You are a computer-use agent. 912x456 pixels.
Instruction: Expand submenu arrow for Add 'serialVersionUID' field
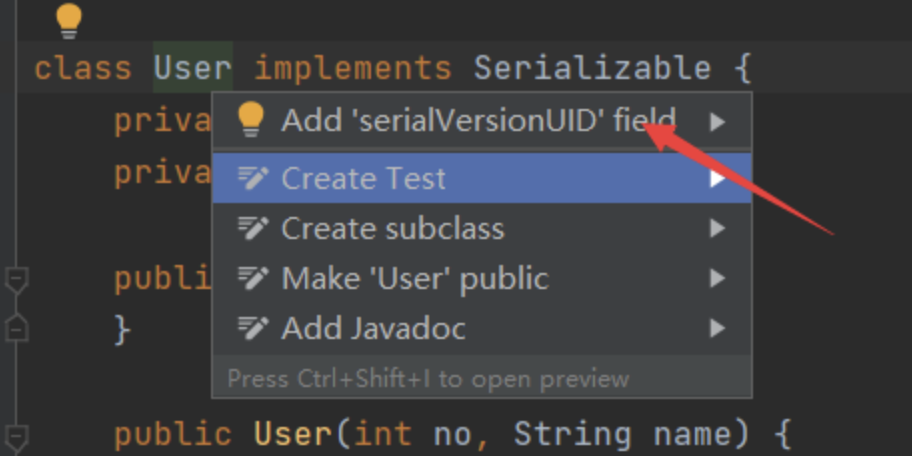click(716, 122)
